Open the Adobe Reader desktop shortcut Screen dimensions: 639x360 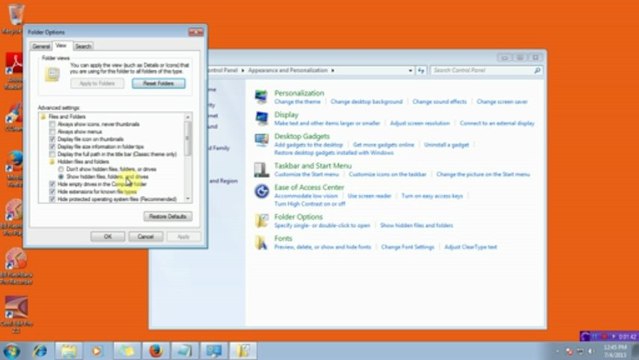pos(15,71)
